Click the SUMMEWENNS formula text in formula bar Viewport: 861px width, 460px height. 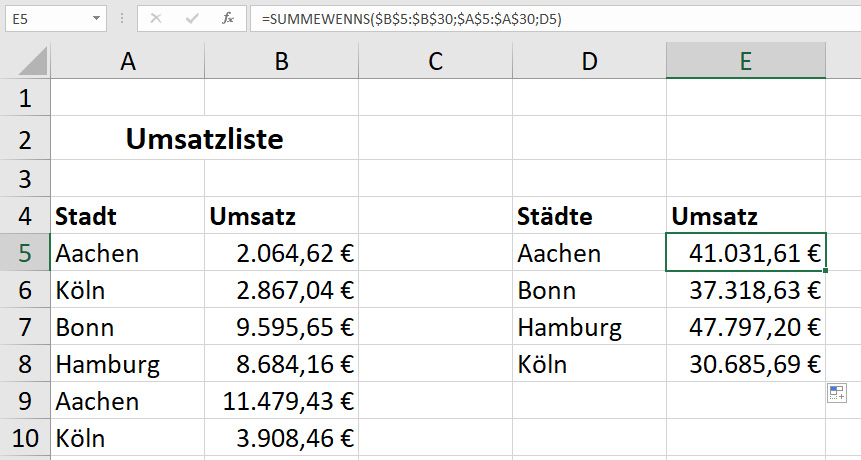coord(412,19)
